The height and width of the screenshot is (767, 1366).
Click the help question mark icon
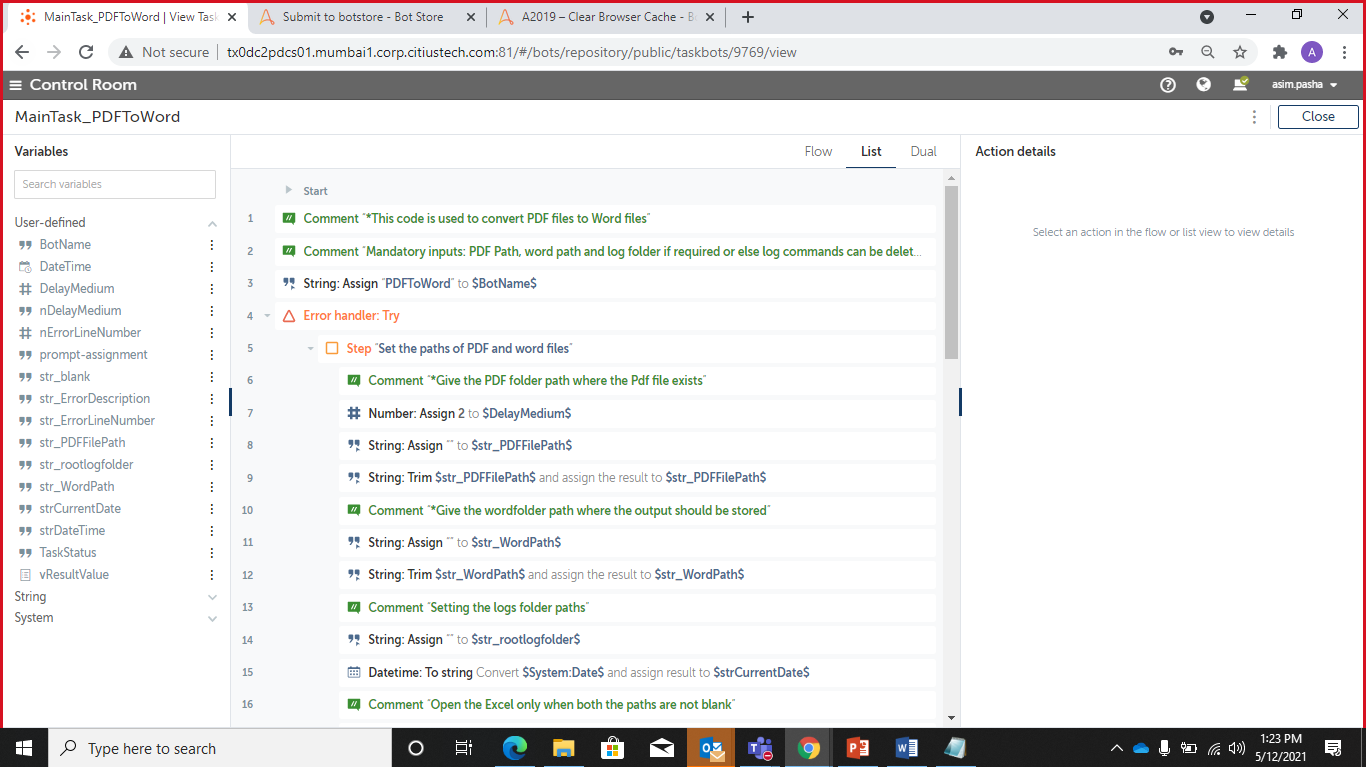pyautogui.click(x=1167, y=85)
